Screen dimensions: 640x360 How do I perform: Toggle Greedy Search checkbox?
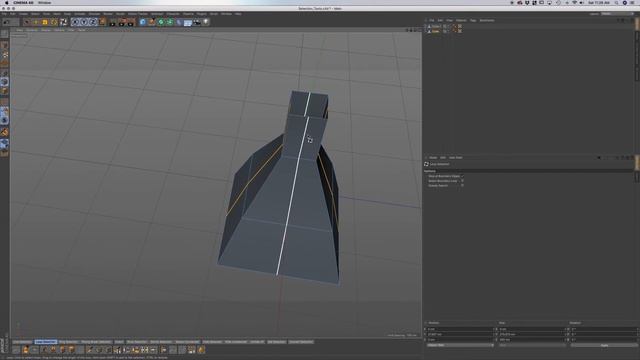(x=462, y=186)
